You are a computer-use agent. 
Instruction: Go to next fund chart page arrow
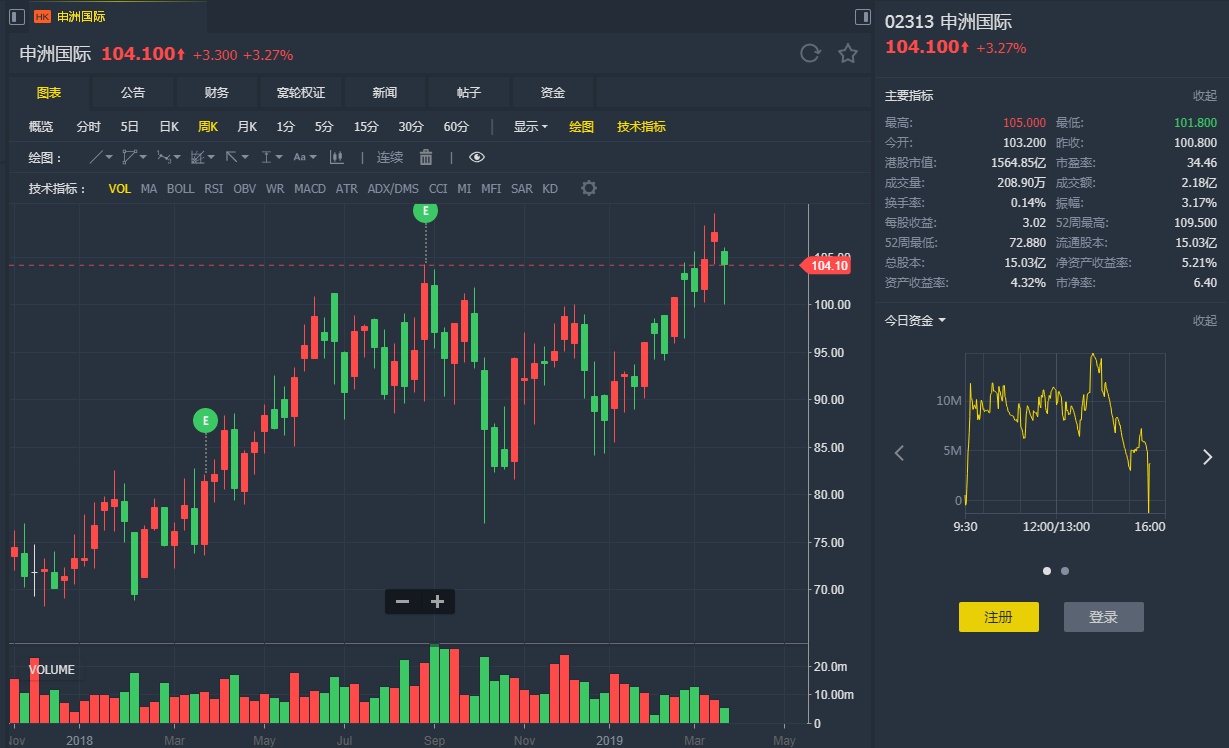[x=1207, y=456]
